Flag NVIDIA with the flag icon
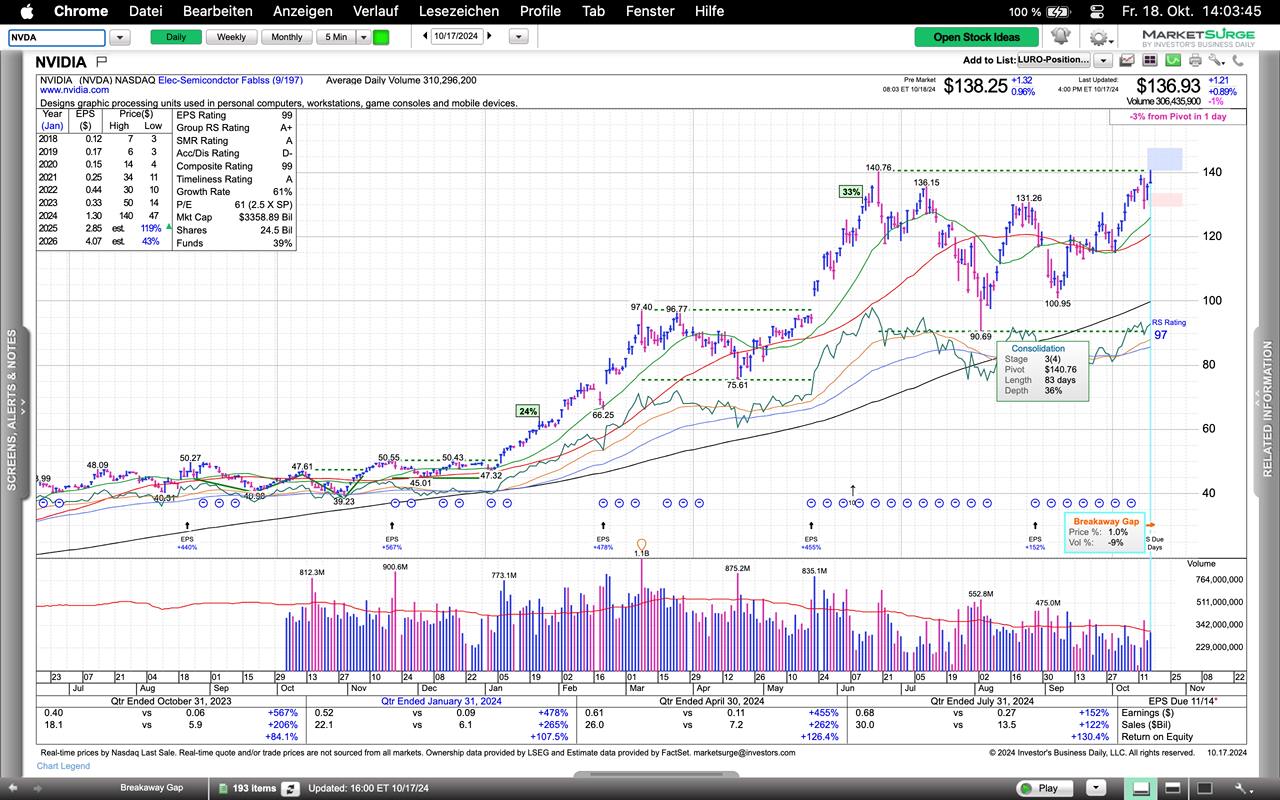Screen dimensions: 1280x800 coord(101,62)
